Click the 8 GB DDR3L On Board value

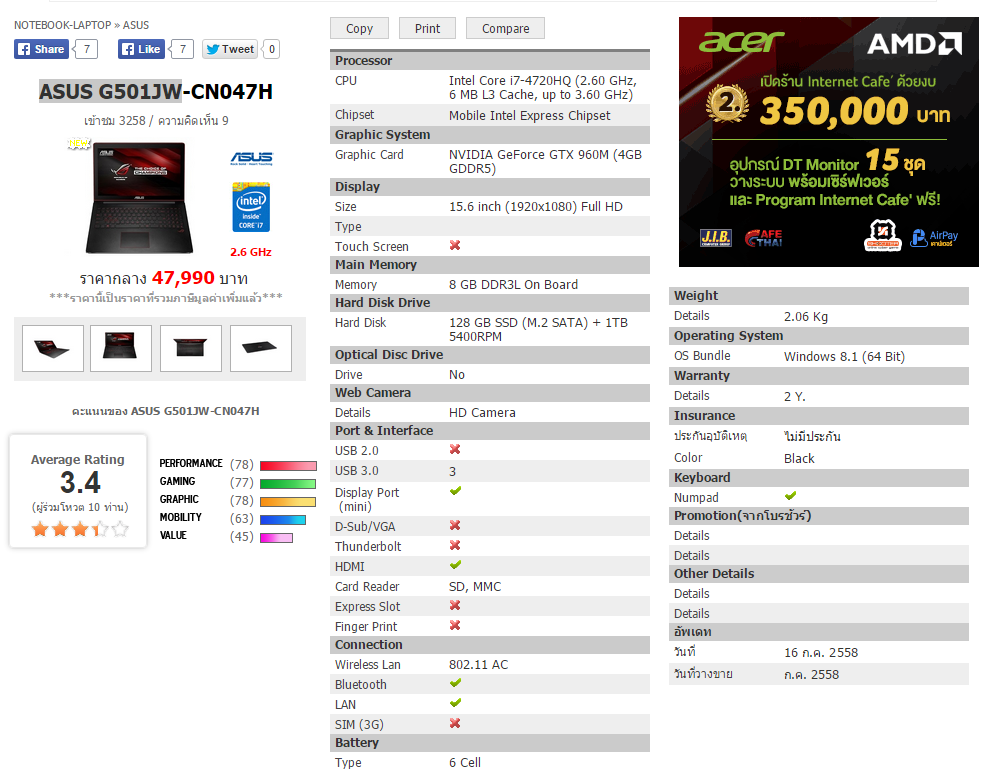(x=513, y=285)
